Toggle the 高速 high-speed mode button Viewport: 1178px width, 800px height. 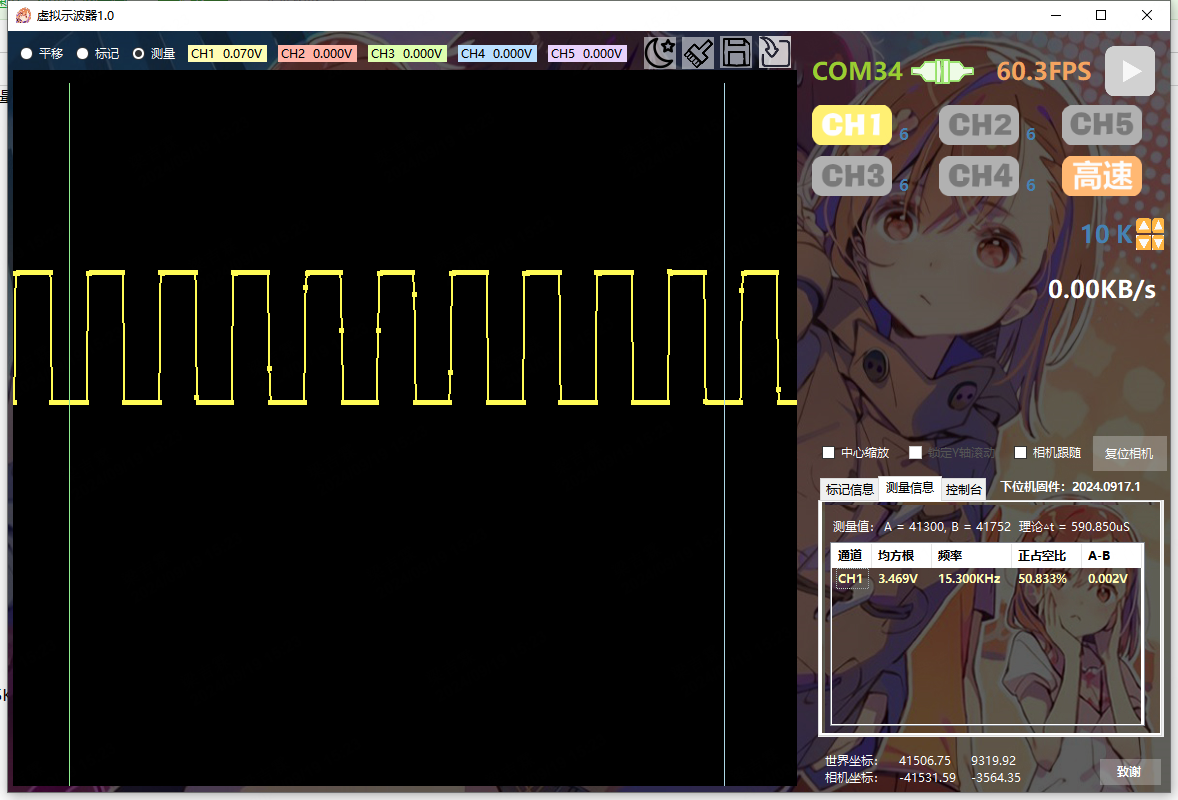pyautogui.click(x=1101, y=176)
